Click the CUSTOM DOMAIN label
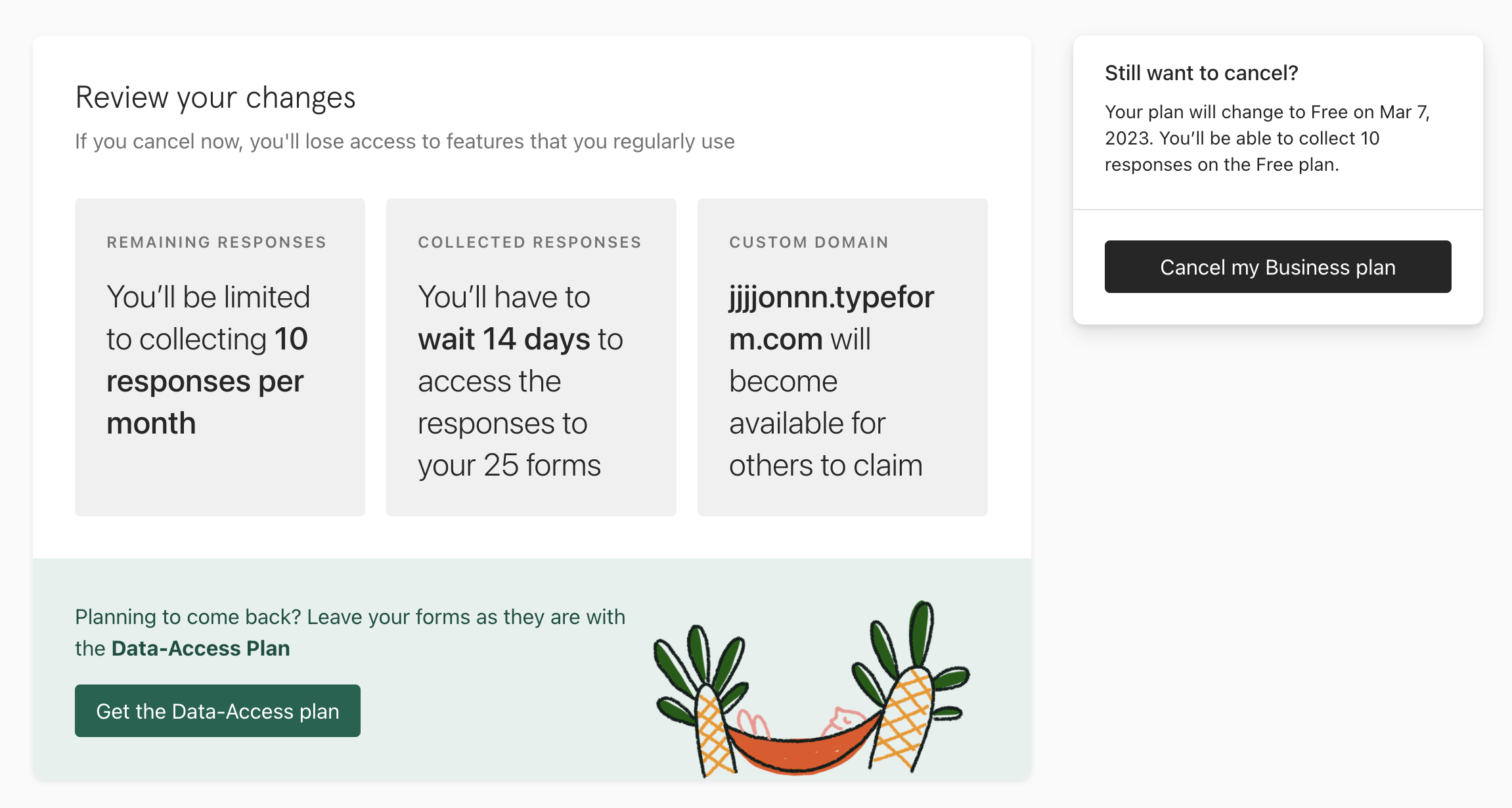1512x808 pixels. (x=809, y=242)
